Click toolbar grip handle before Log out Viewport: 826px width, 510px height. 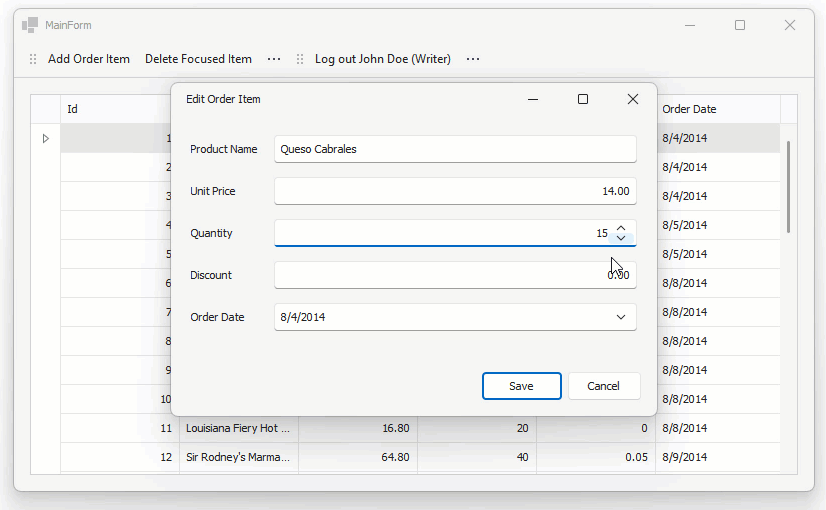(300, 59)
